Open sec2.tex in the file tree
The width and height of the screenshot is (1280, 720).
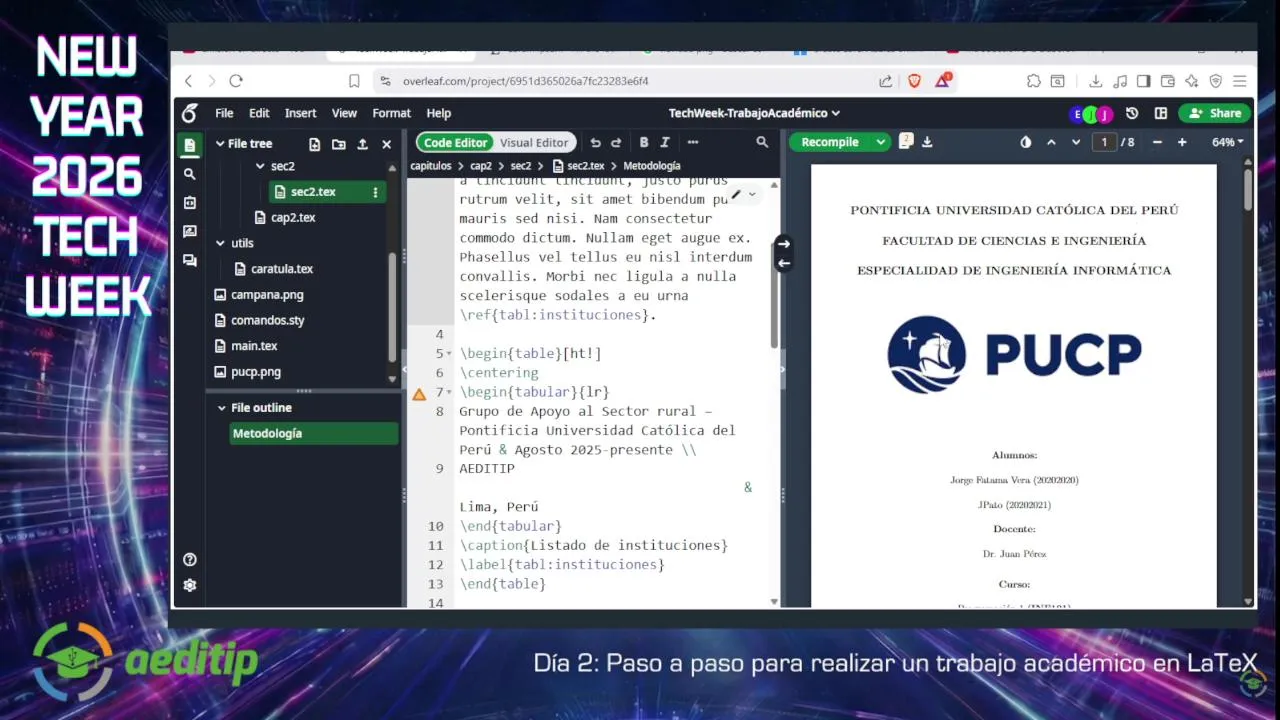click(313, 192)
